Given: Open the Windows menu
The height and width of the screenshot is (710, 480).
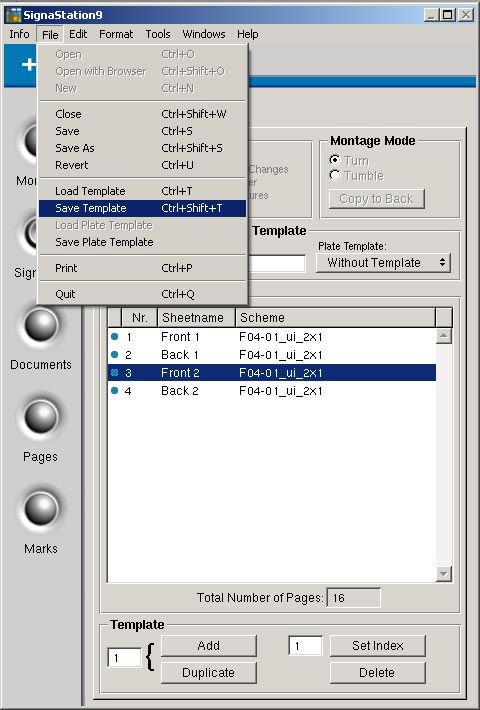Looking at the screenshot, I should pyautogui.click(x=204, y=34).
